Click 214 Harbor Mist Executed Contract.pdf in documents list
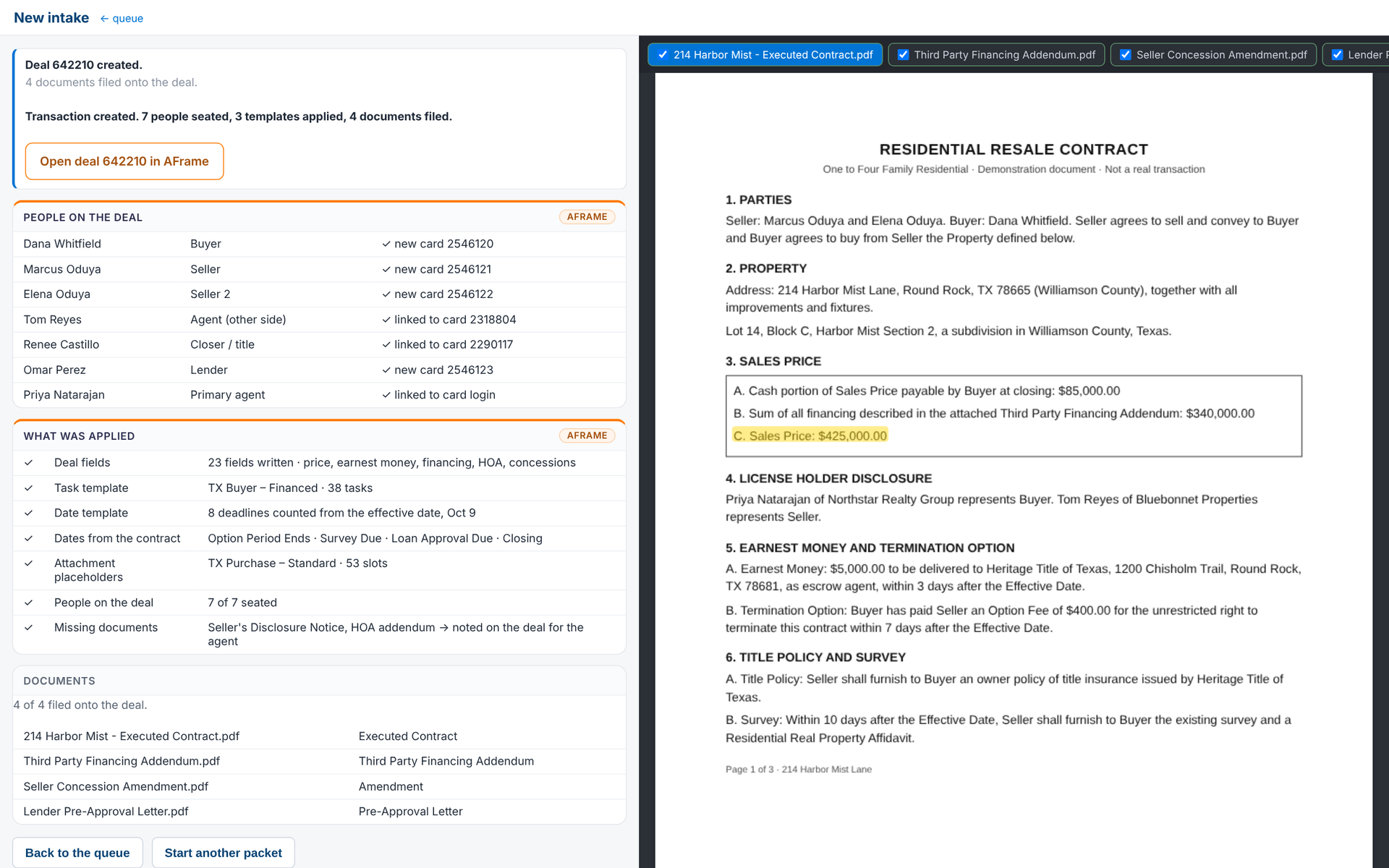Screen dimensions: 1389x868 tap(131, 736)
